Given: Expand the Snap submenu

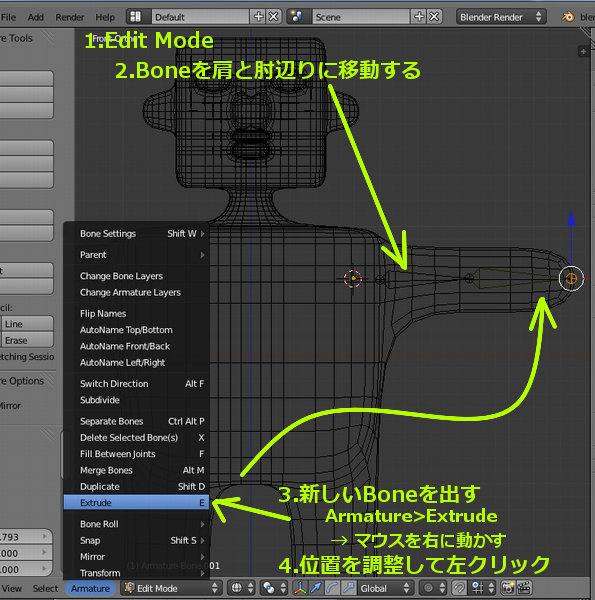Looking at the screenshot, I should pos(137,540).
